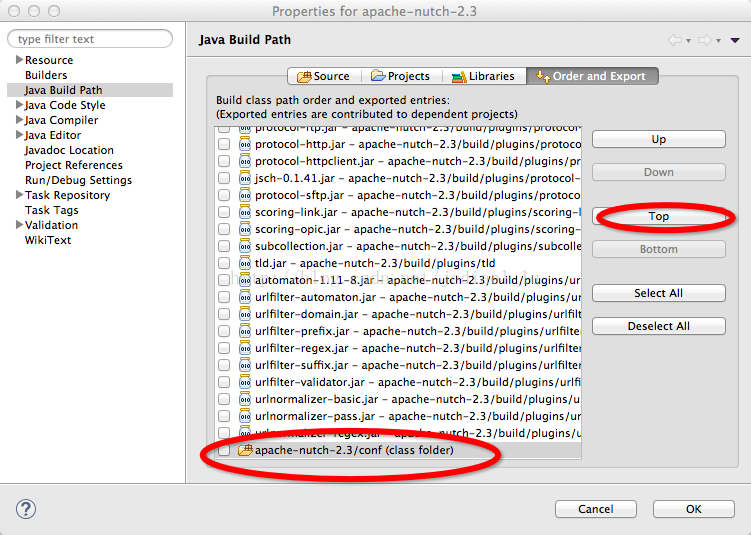Click the jar icon of urlfilter-automaton.jar
This screenshot has height=535, width=751.
[x=245, y=297]
